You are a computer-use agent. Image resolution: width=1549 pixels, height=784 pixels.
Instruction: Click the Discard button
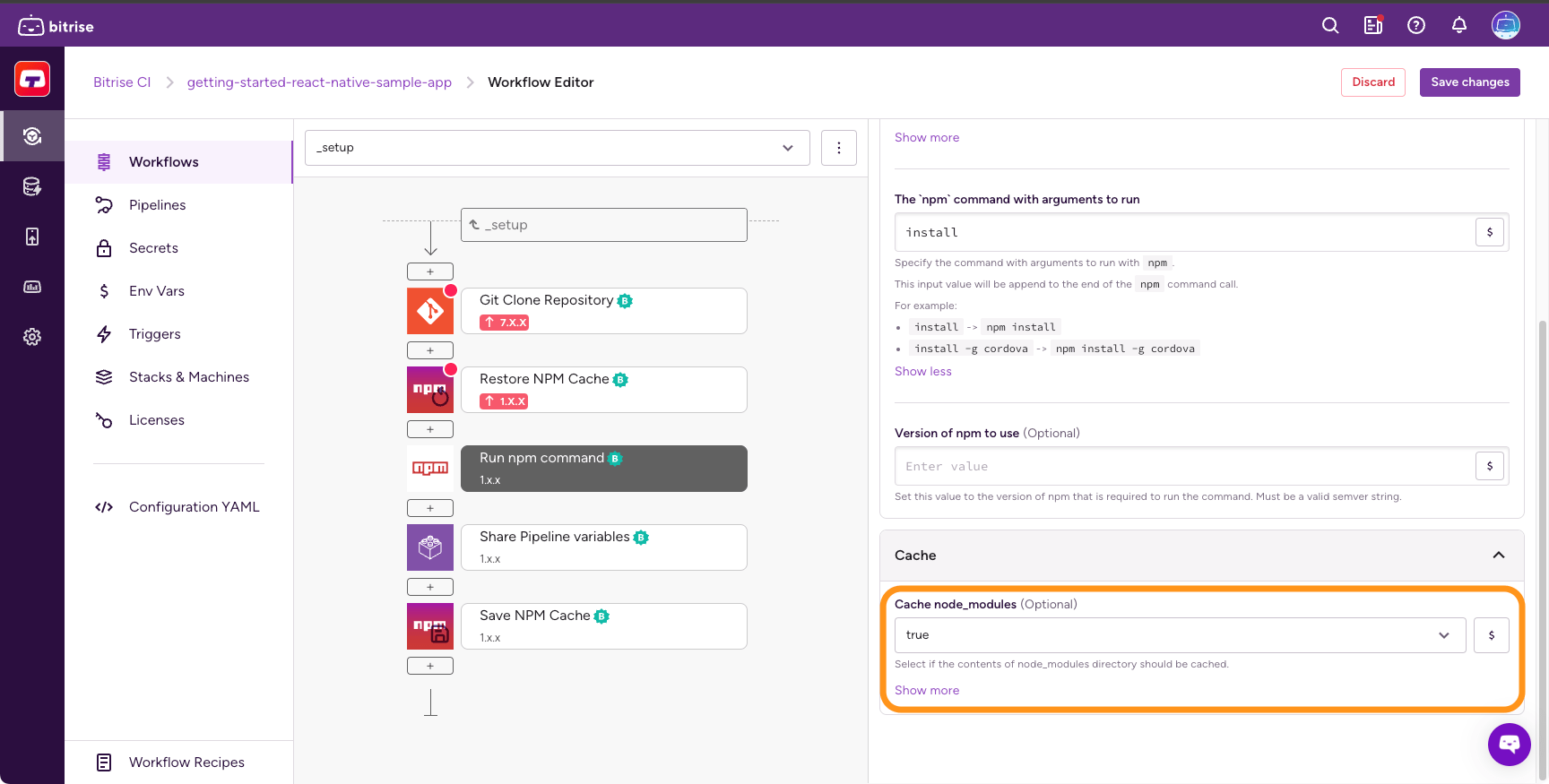pyautogui.click(x=1372, y=82)
